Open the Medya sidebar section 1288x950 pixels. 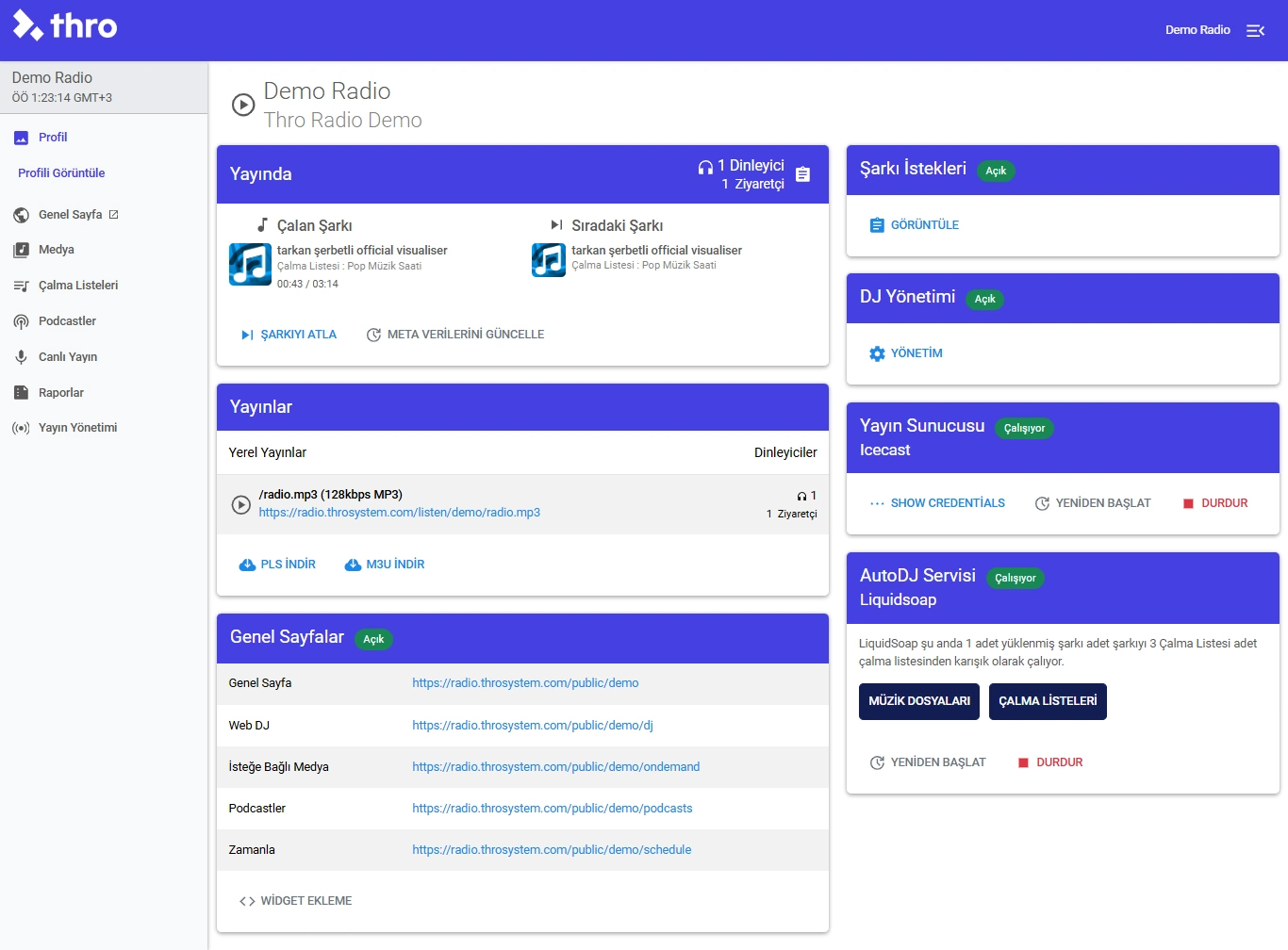point(104,250)
